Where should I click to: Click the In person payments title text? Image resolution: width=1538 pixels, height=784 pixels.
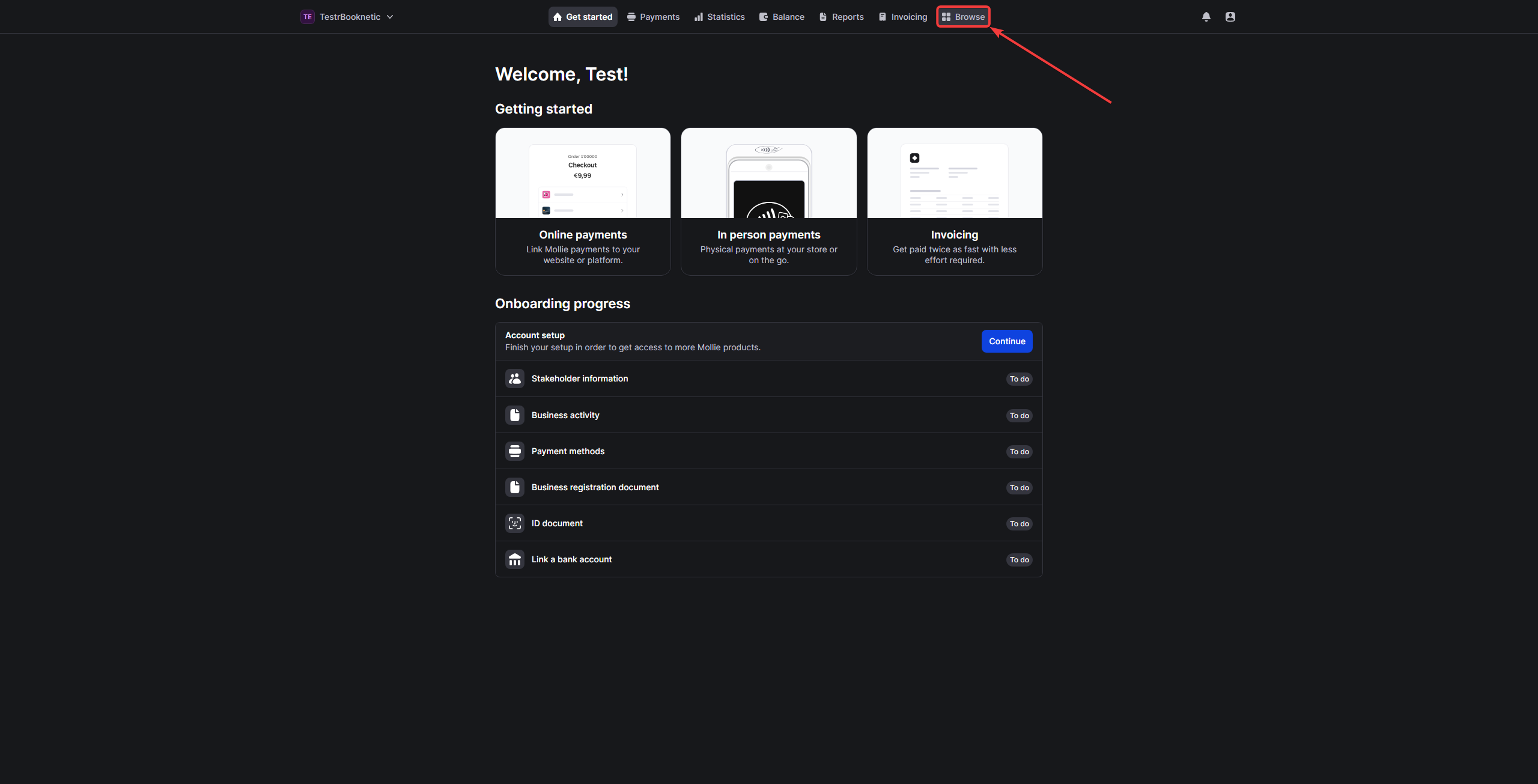pos(768,235)
